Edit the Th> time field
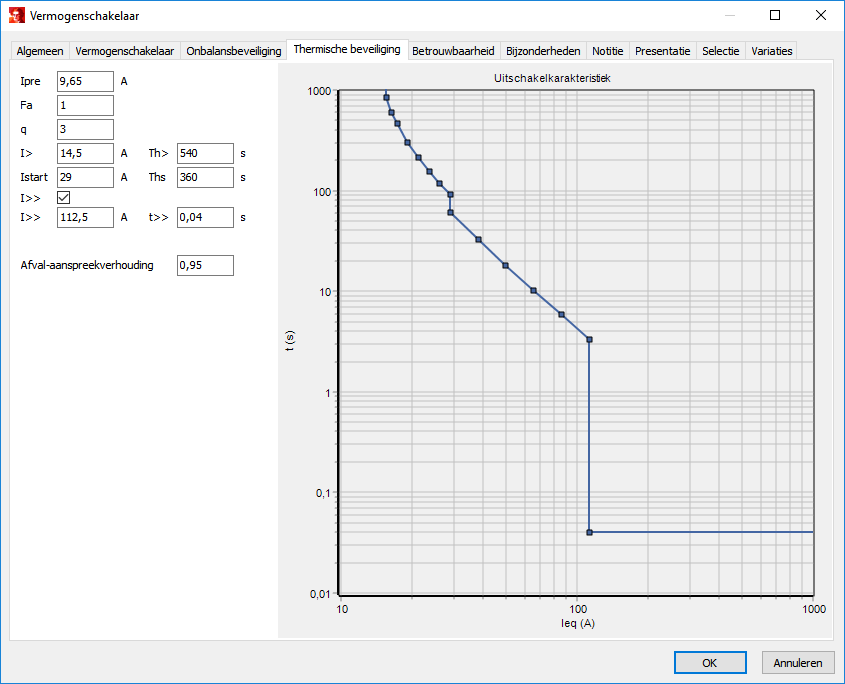 (x=205, y=154)
